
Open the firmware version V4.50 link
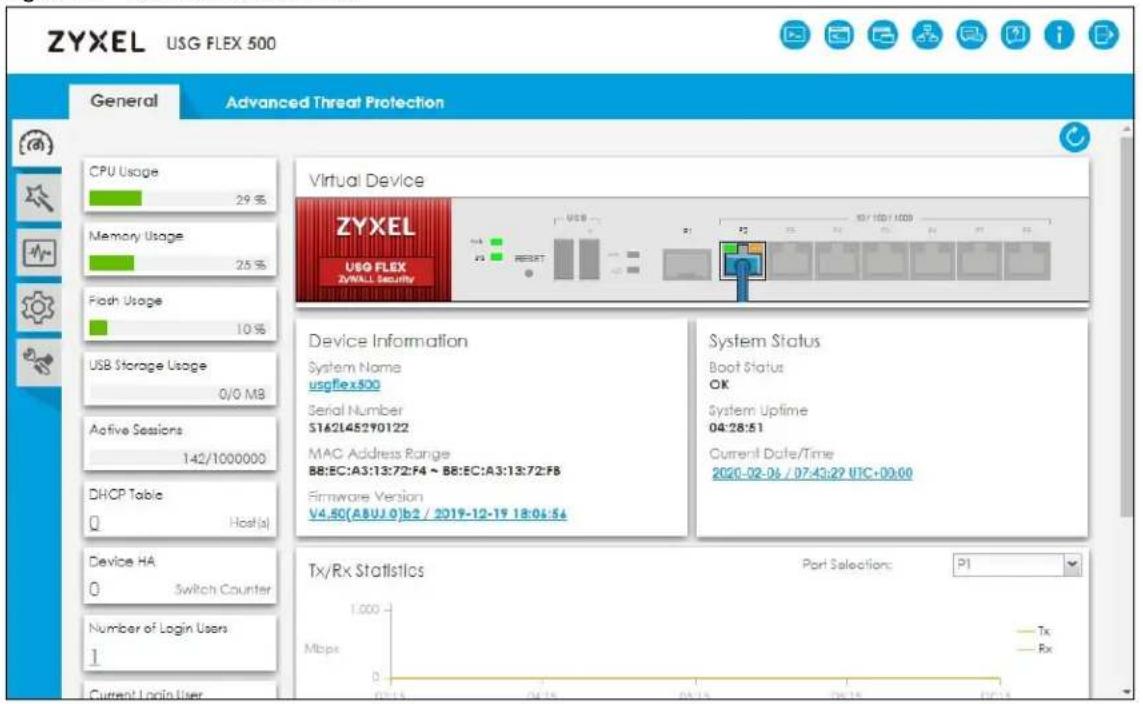[437, 514]
